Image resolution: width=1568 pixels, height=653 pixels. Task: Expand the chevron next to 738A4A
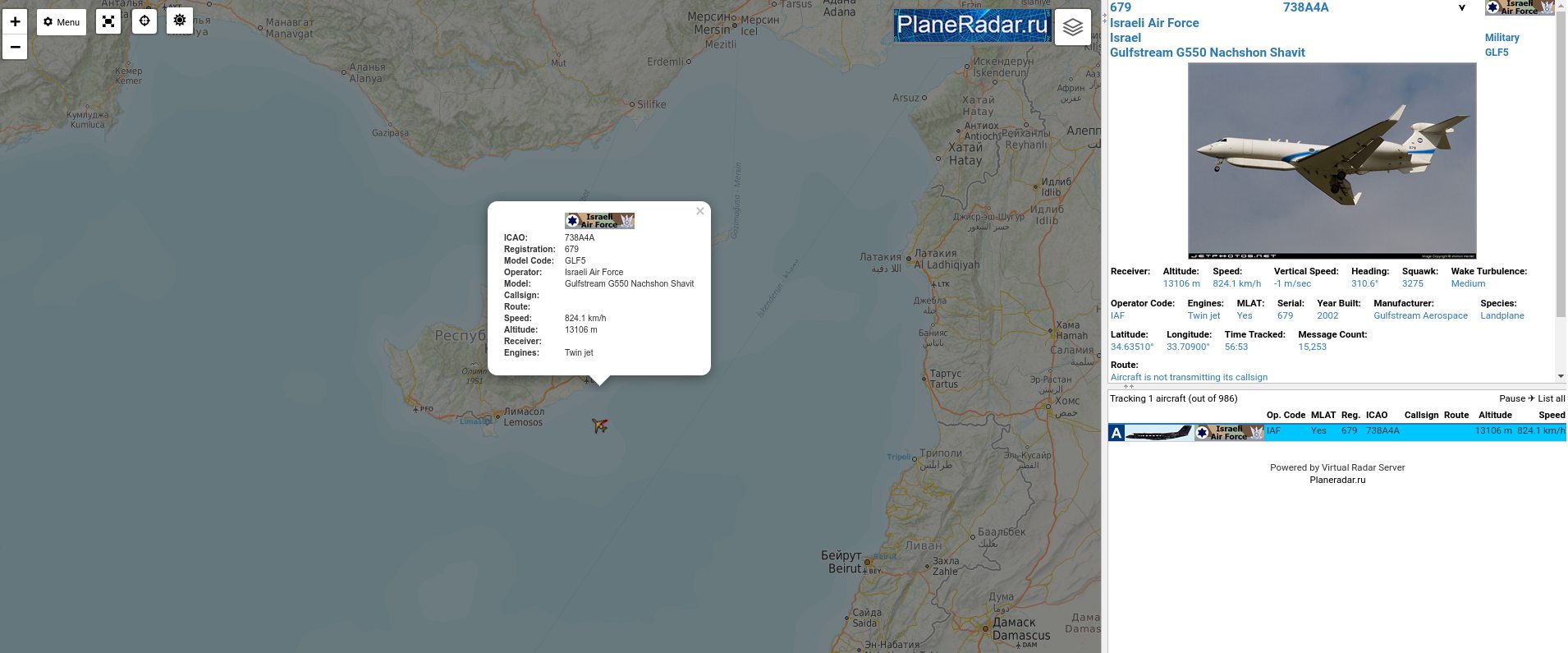point(1462,8)
